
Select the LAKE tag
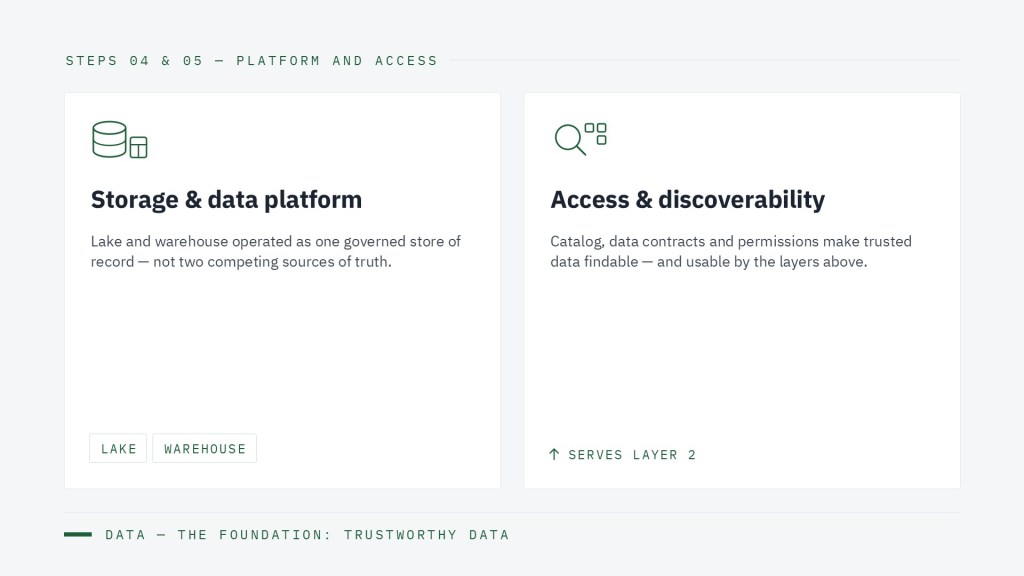coord(118,449)
